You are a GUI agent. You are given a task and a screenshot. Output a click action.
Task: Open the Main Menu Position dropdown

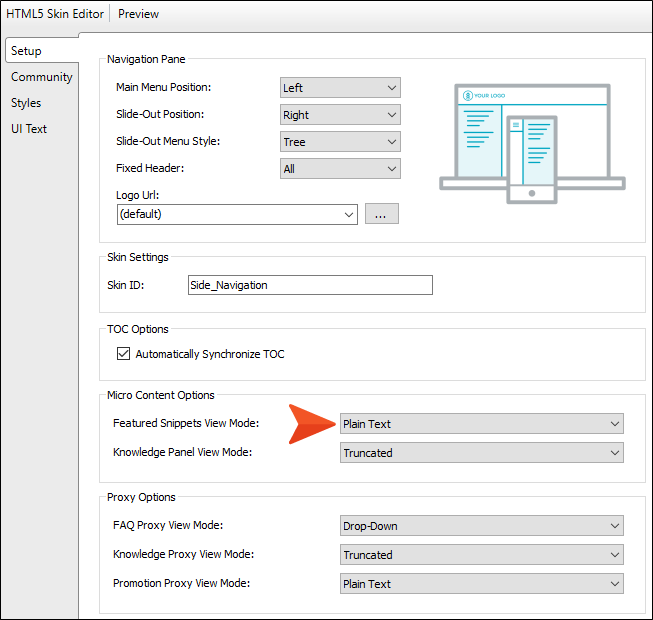340,88
